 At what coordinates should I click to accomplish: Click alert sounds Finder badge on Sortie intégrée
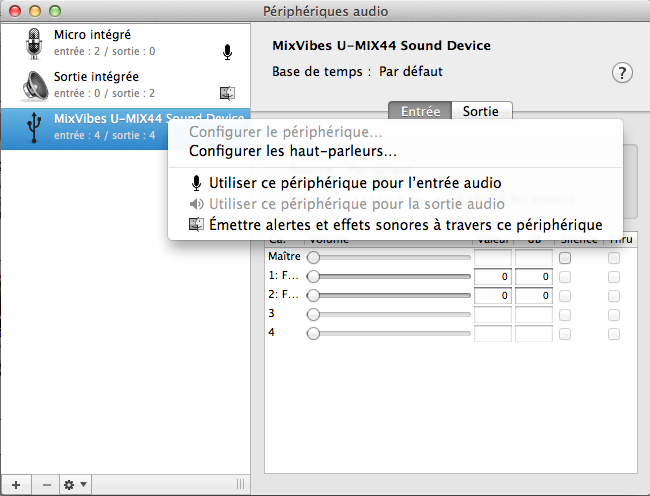click(227, 93)
